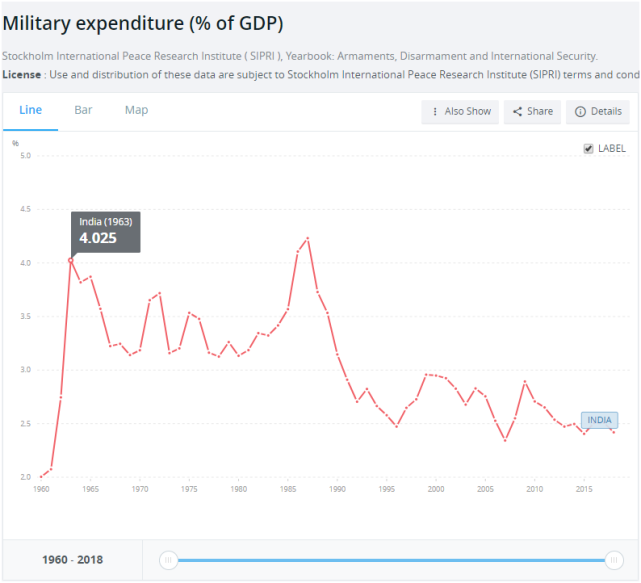
Task: Click the 1963 data point on the line
Action: click(71, 260)
